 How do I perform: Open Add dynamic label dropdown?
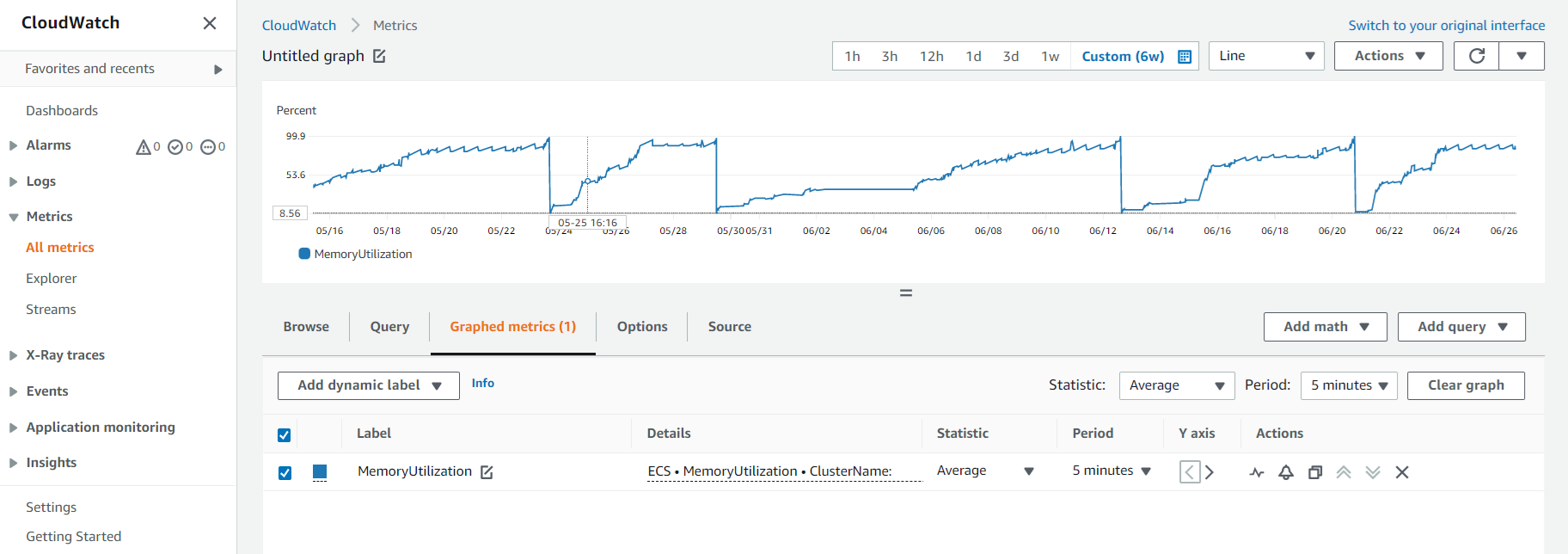tap(369, 385)
